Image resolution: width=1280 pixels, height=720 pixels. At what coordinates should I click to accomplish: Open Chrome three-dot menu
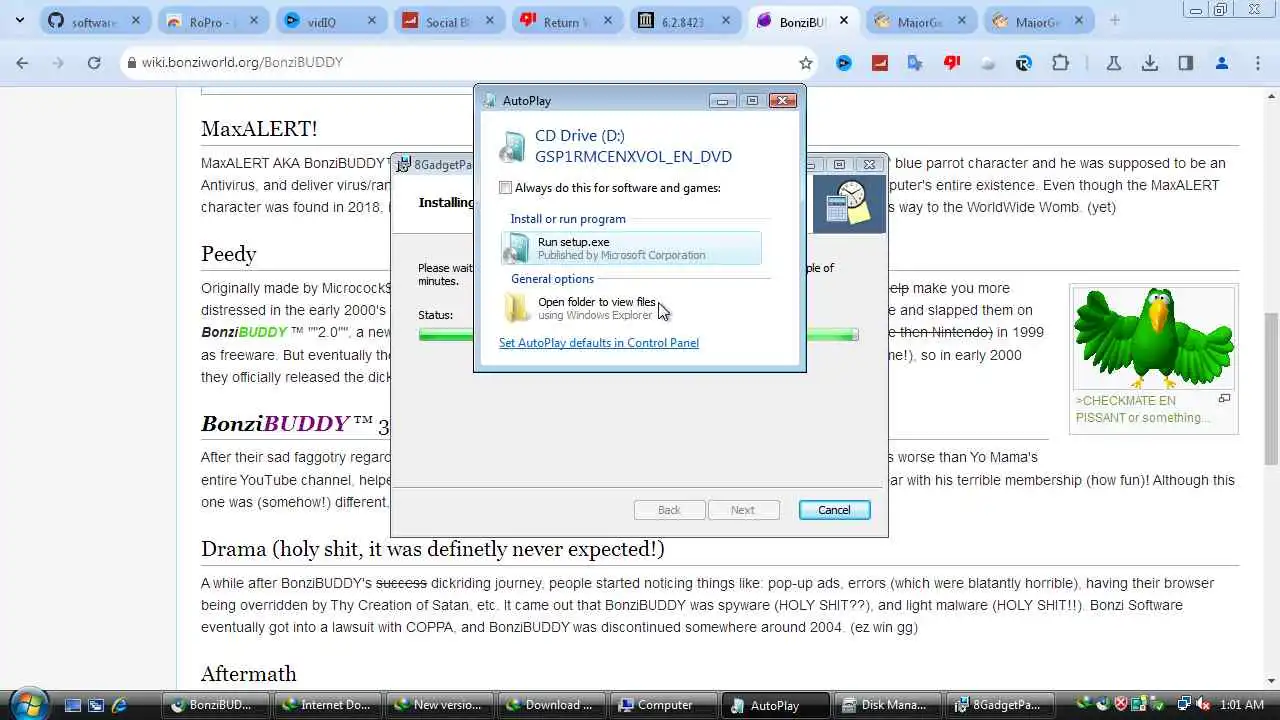click(x=1258, y=63)
